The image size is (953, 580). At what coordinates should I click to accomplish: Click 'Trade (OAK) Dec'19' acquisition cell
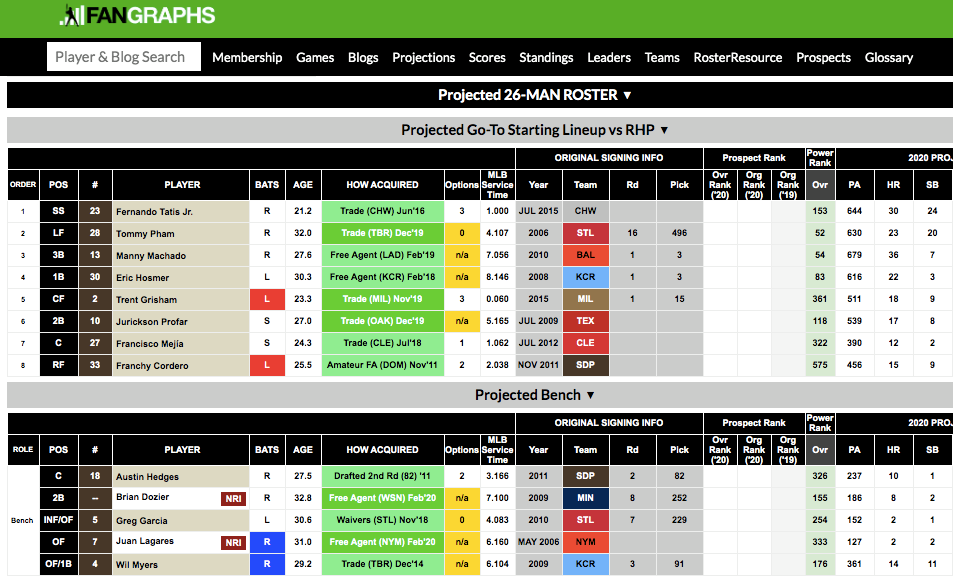click(382, 321)
